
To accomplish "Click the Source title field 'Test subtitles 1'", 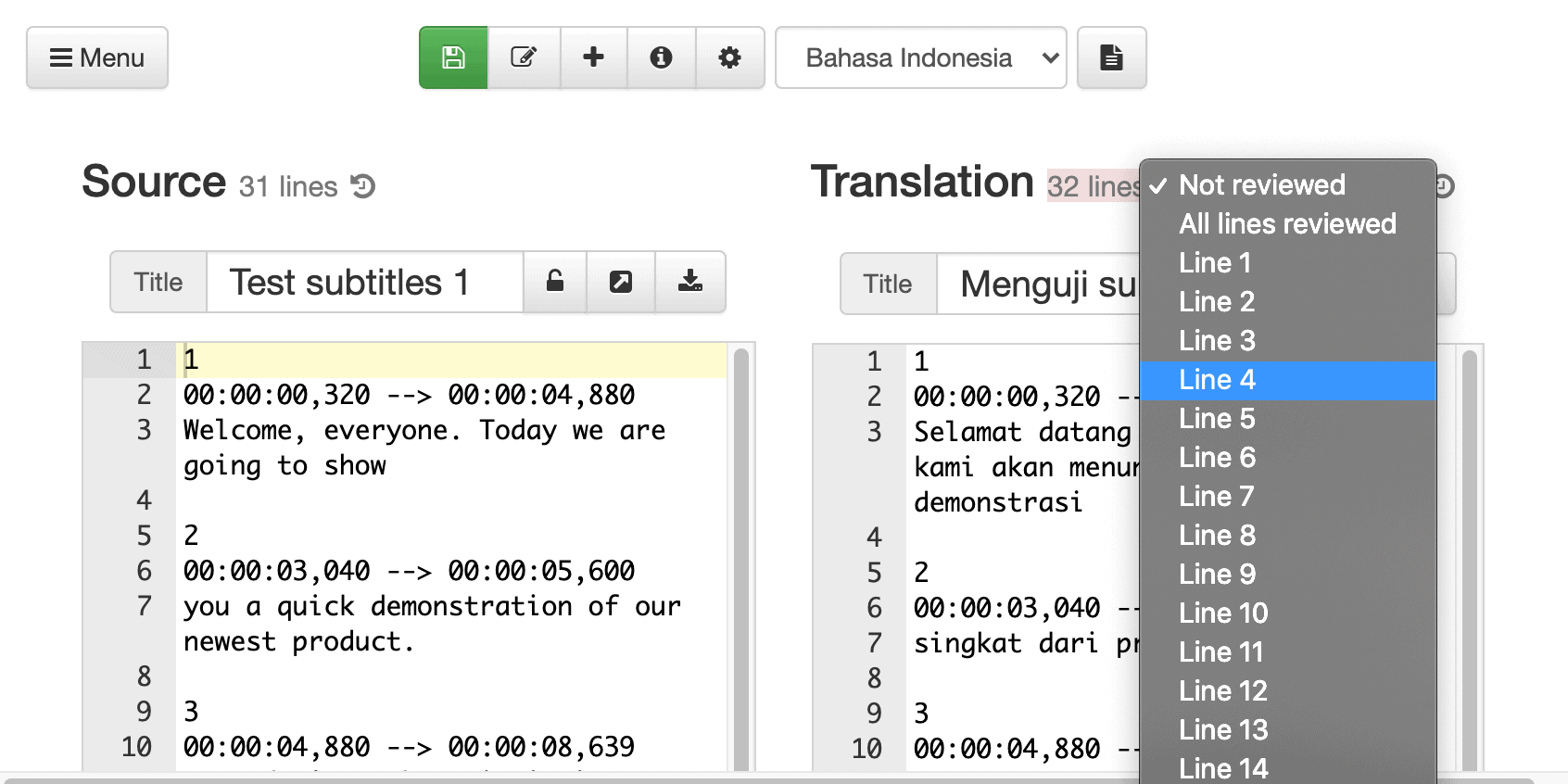I will (364, 282).
